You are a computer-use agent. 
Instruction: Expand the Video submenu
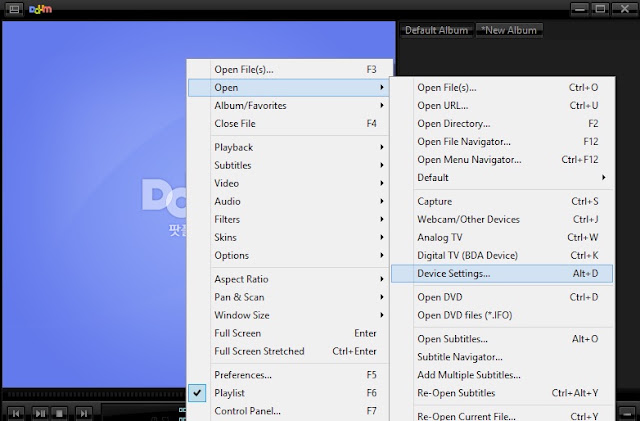coord(289,183)
